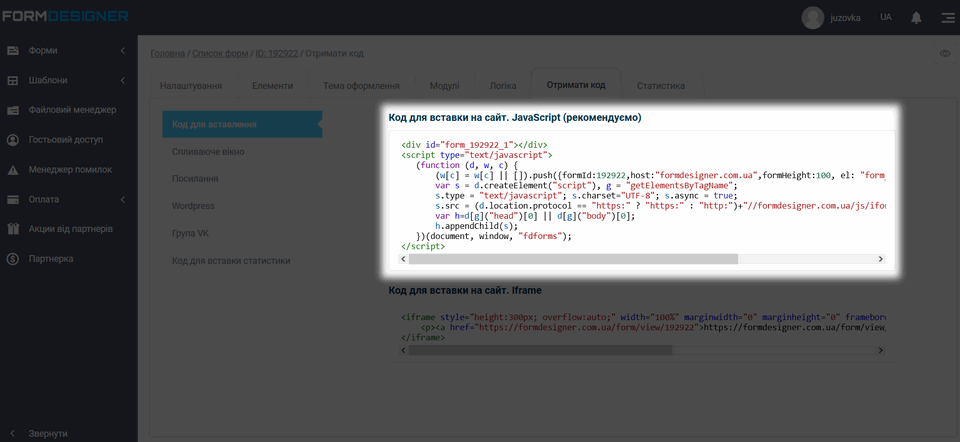
Task: Click the Оплата card icon
Action: coord(13,200)
